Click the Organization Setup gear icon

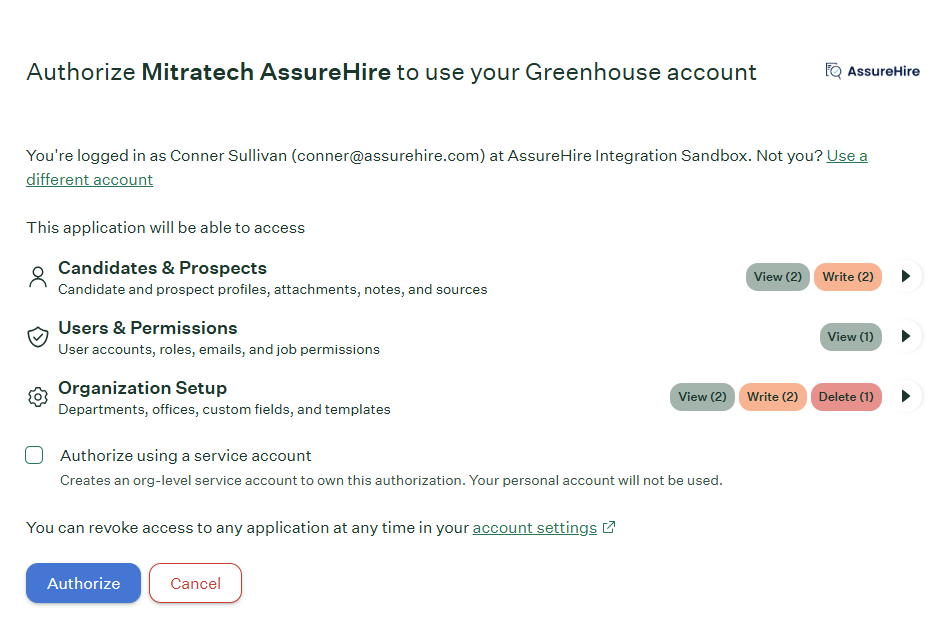pos(38,397)
